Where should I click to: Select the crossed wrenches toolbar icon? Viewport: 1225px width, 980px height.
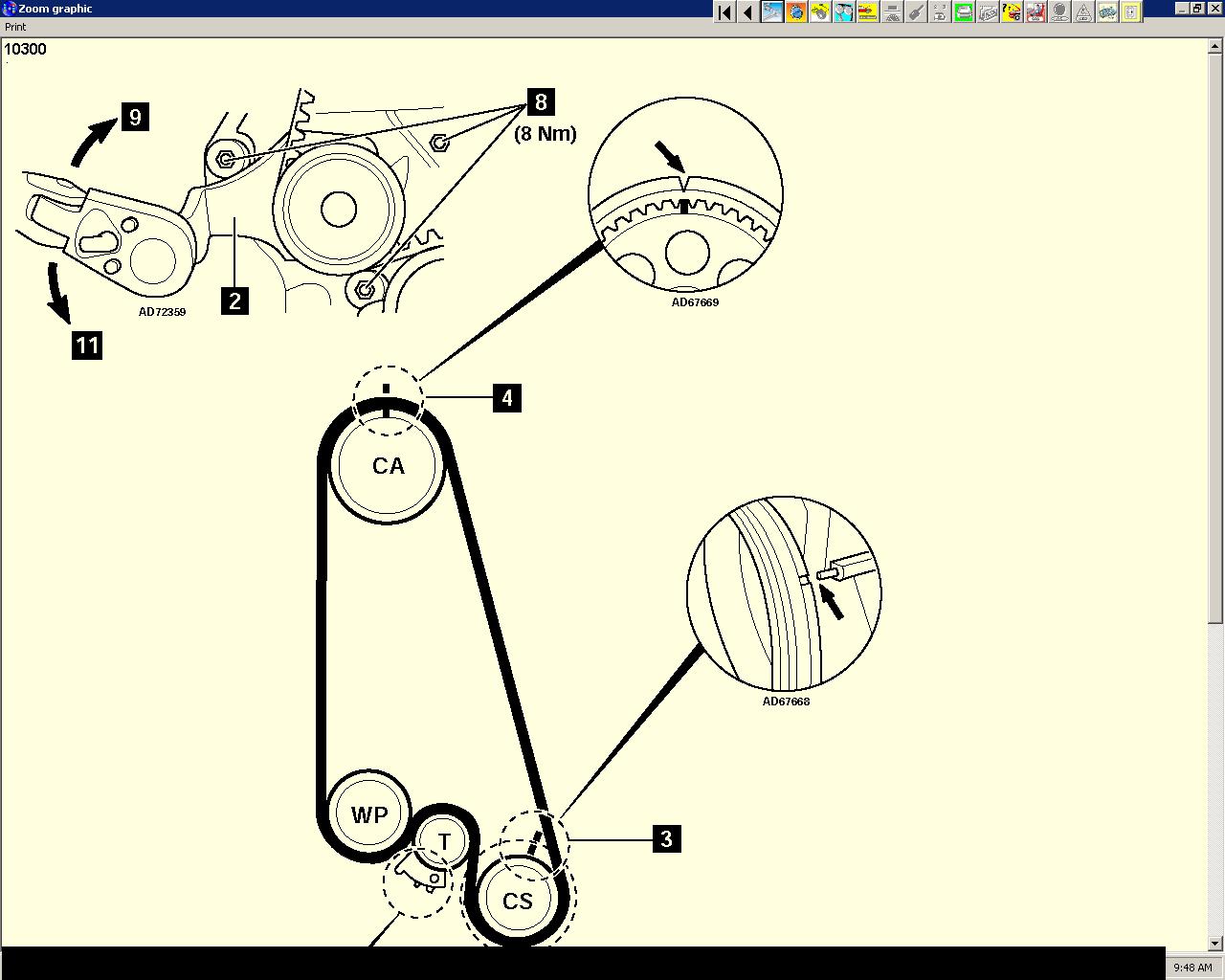tap(772, 11)
